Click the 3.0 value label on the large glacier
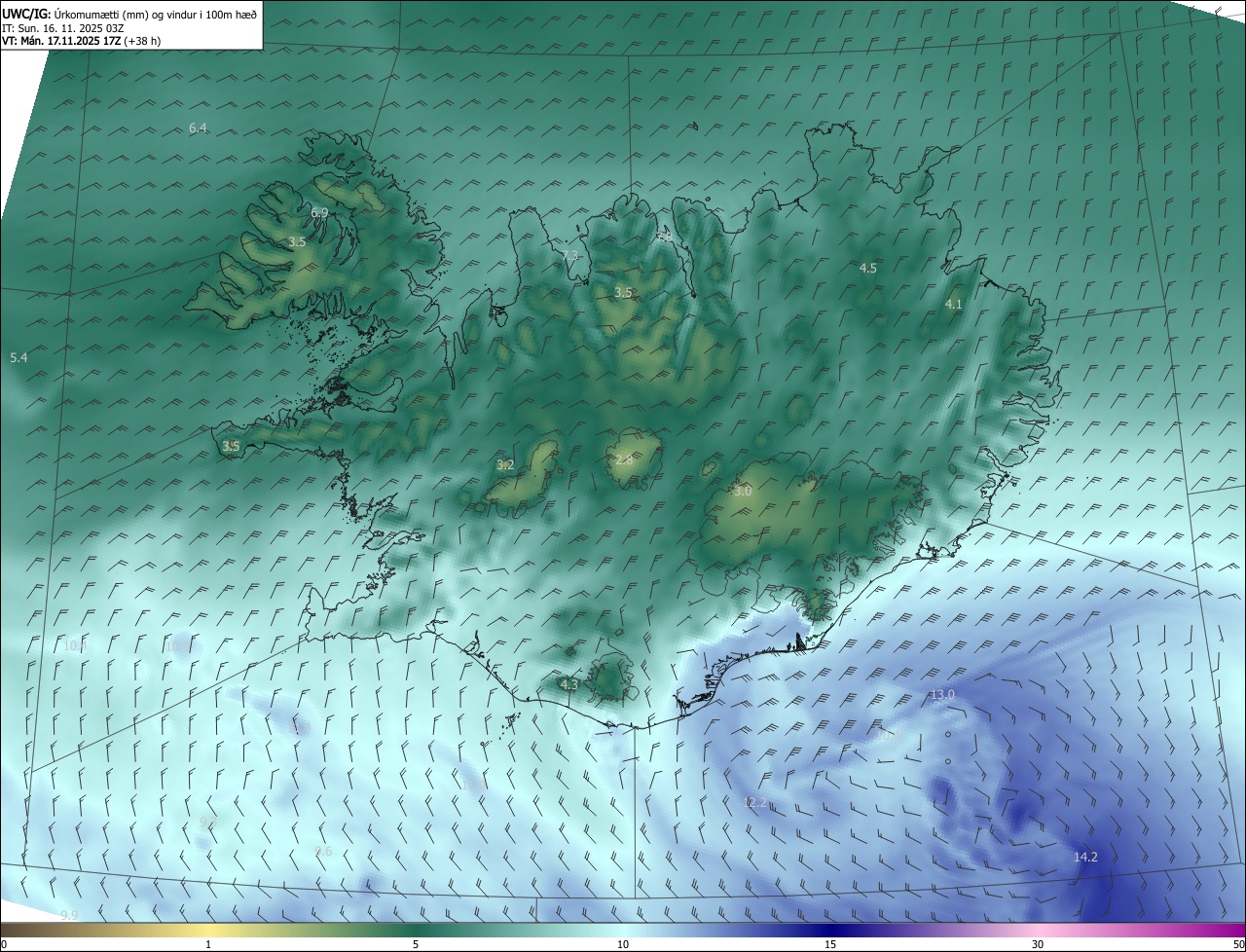This screenshot has height=952, width=1246. click(743, 492)
